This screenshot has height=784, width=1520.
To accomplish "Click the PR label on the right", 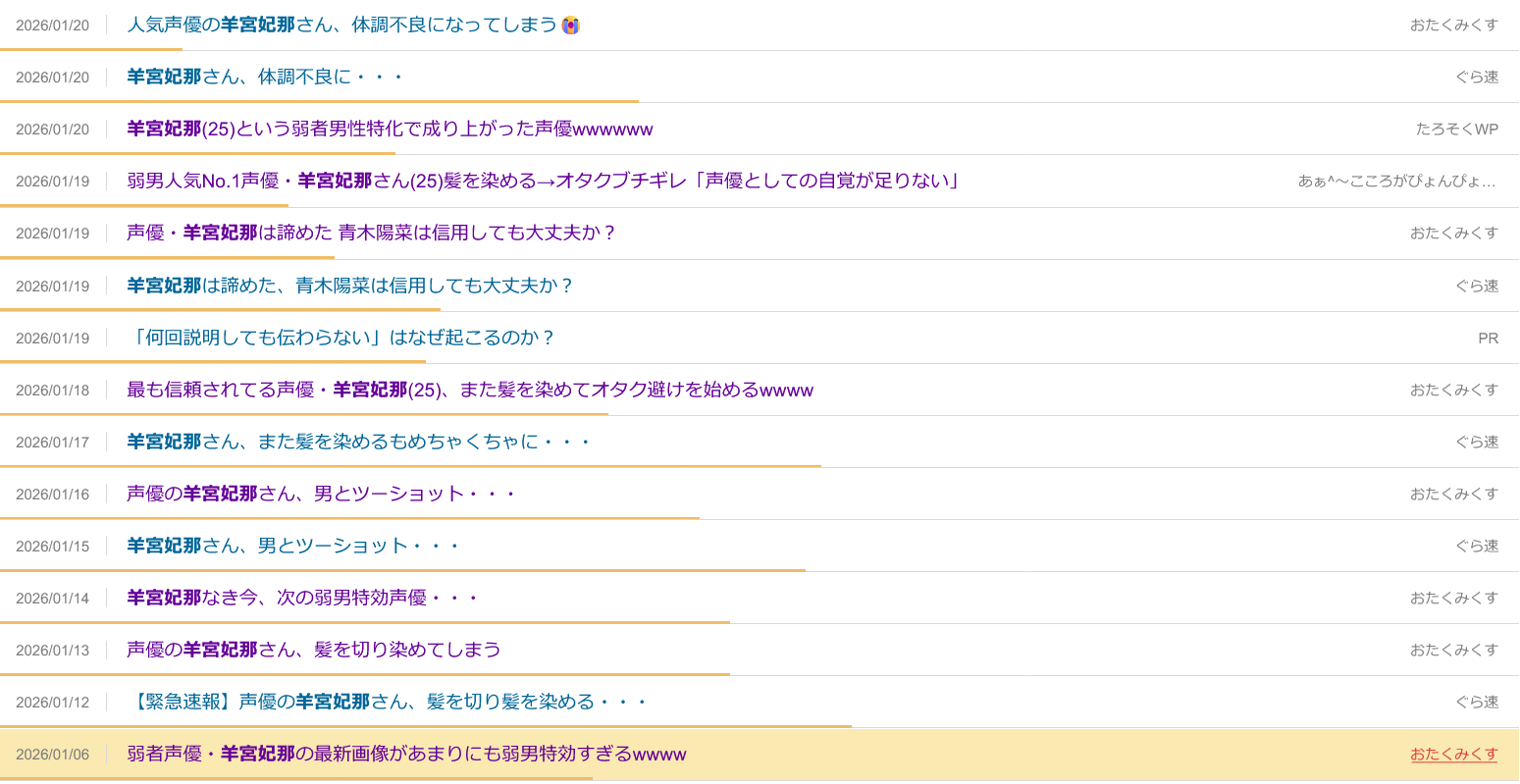I will pyautogui.click(x=1488, y=338).
